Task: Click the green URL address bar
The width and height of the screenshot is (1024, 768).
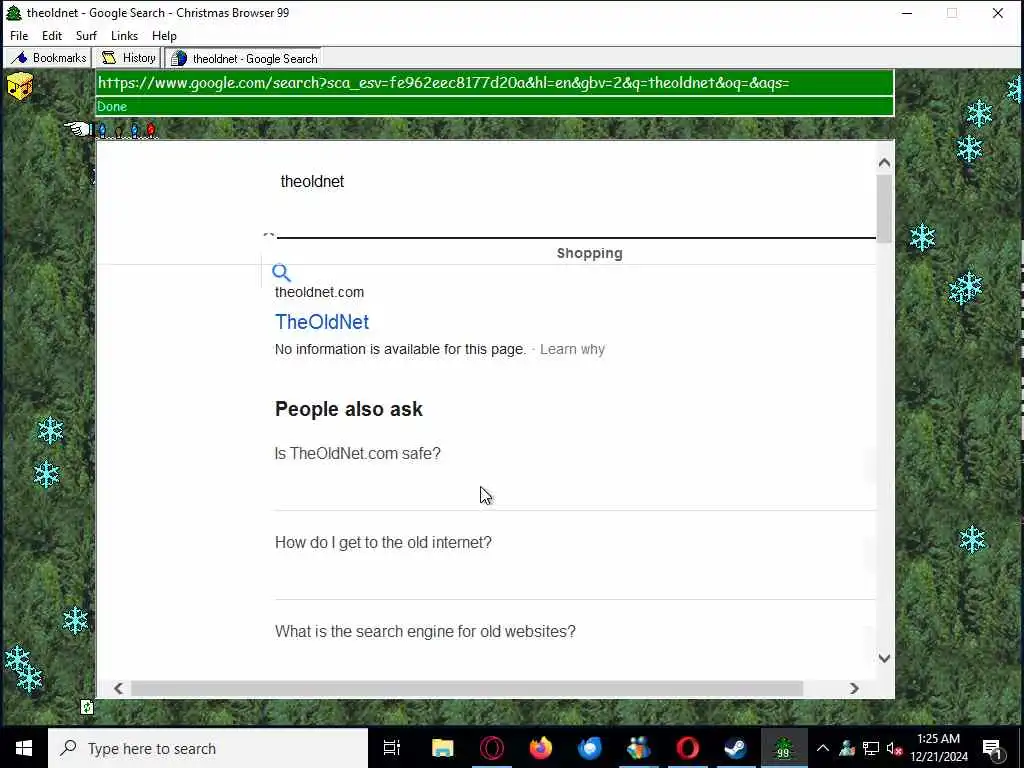Action: (x=494, y=83)
